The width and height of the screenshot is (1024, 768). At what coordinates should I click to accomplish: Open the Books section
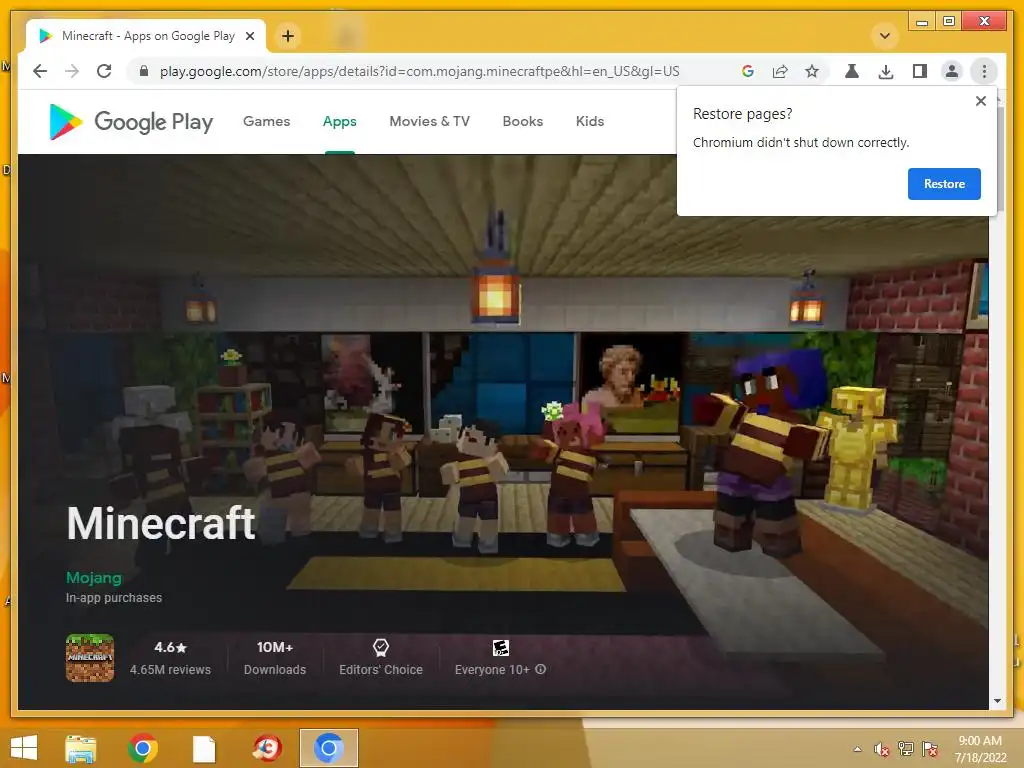pyautogui.click(x=522, y=121)
